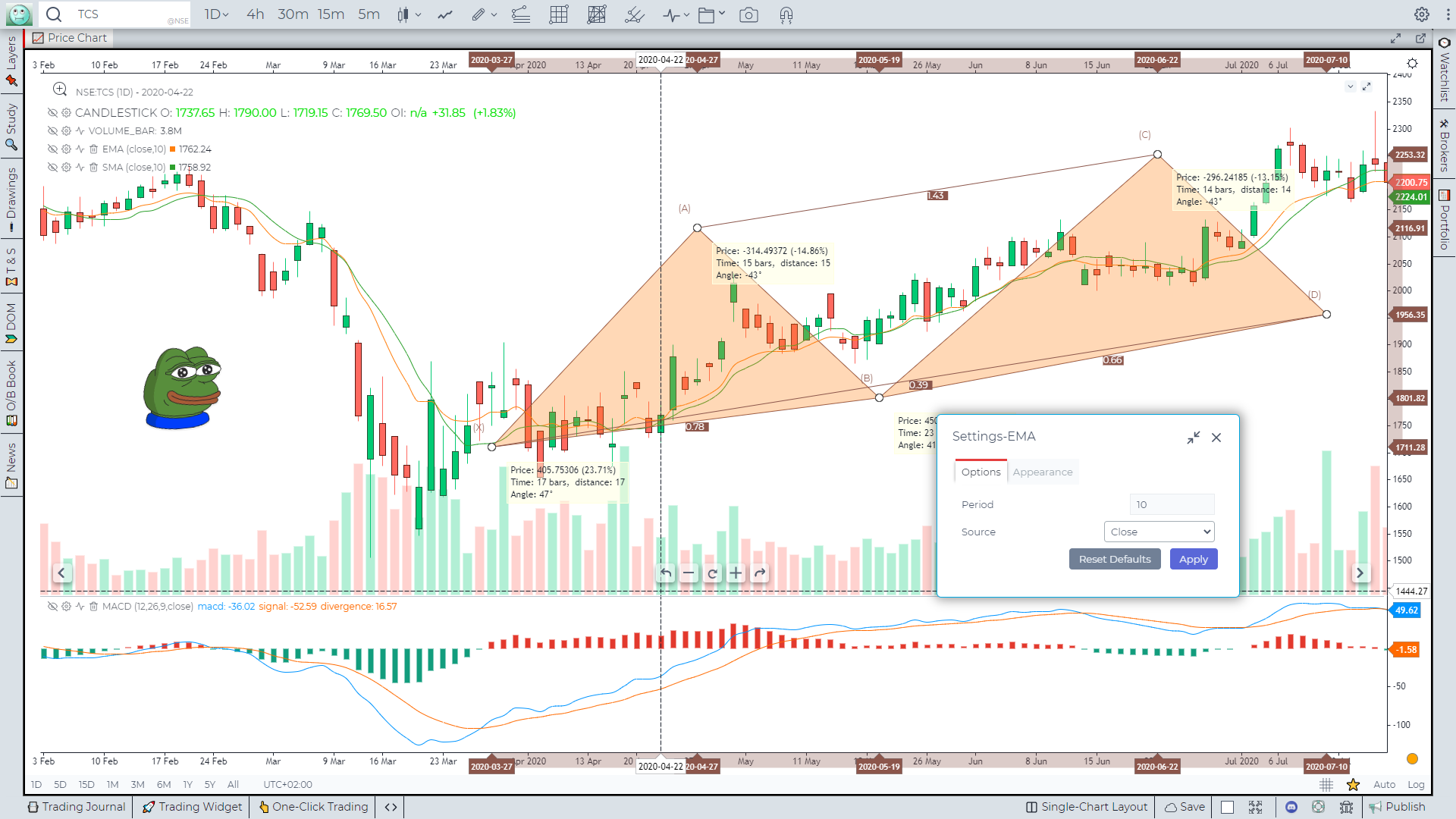Click Reset Defaults in the EMA dialog
1456x819 pixels.
click(x=1114, y=559)
